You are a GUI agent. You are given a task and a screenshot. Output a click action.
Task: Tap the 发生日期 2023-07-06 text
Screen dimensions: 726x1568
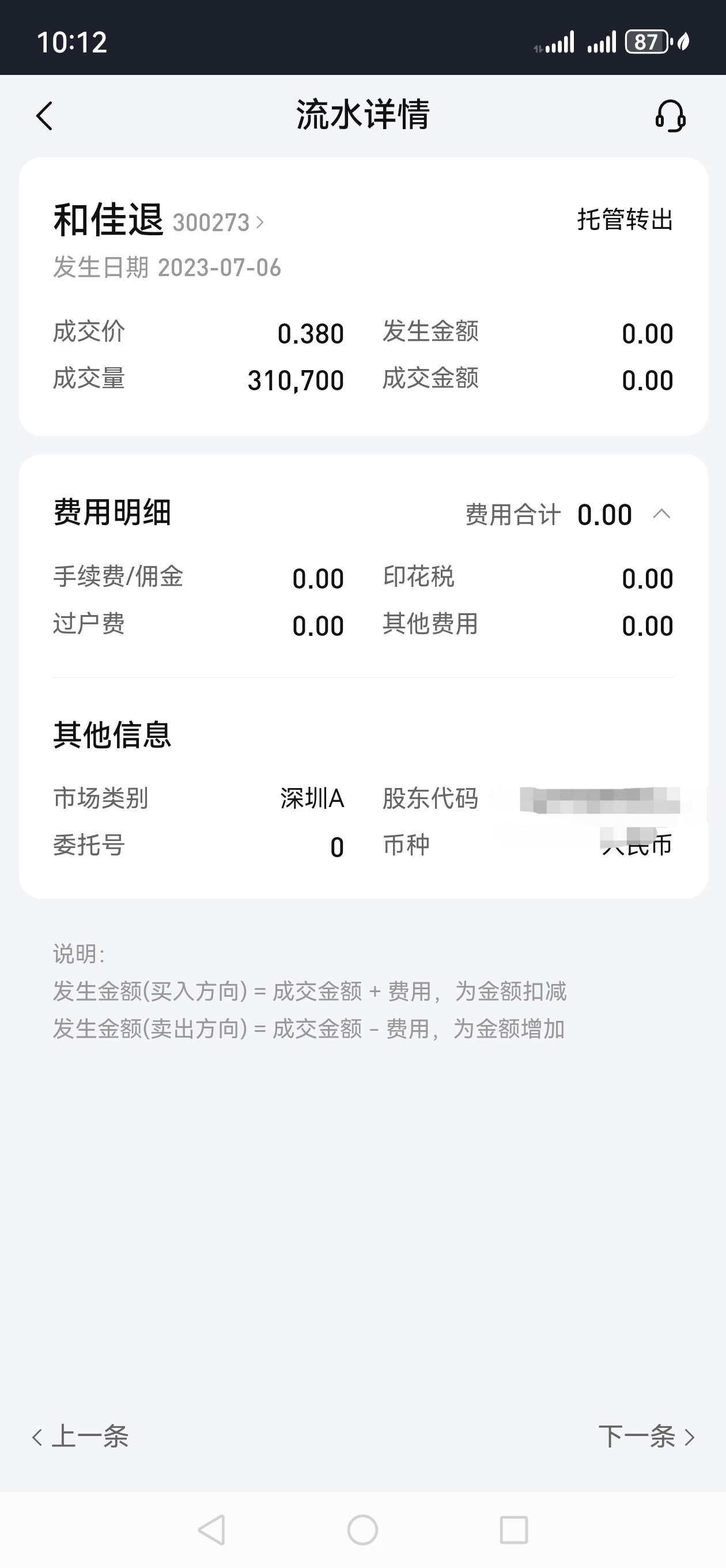(167, 267)
